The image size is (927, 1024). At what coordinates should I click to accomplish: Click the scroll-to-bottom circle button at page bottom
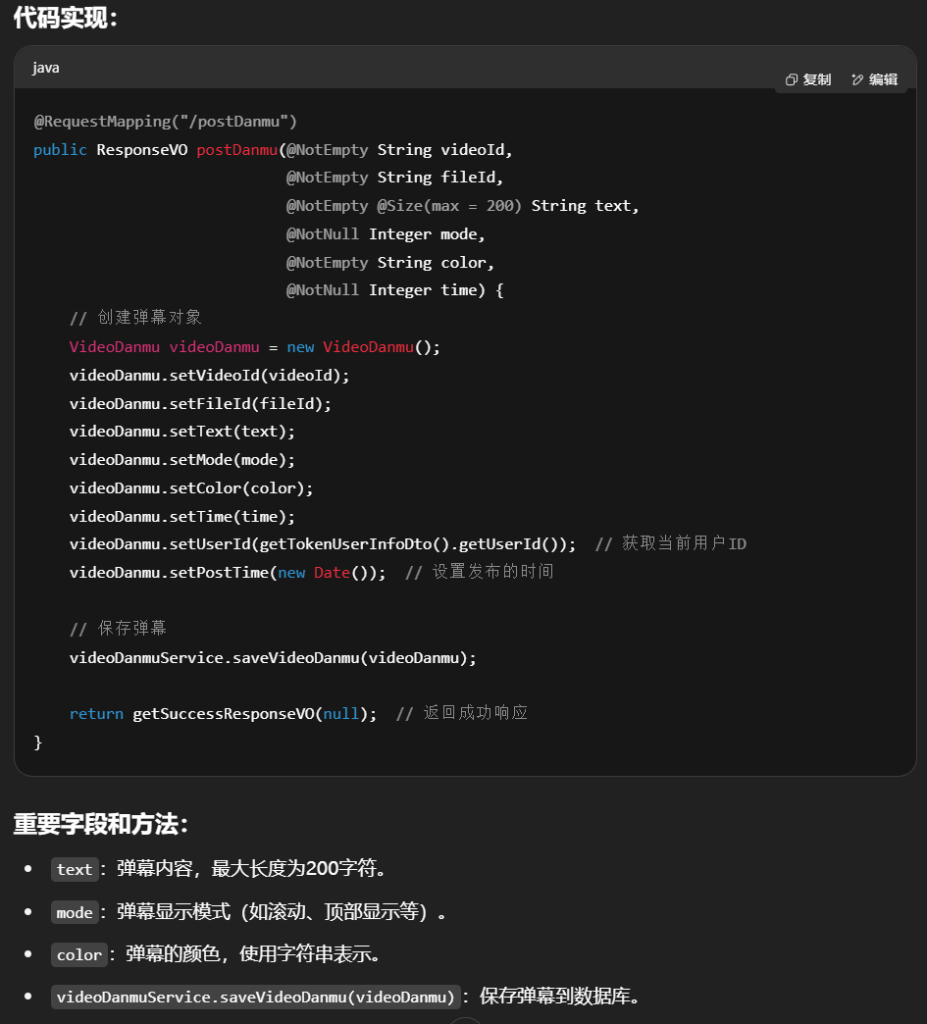(465, 1019)
